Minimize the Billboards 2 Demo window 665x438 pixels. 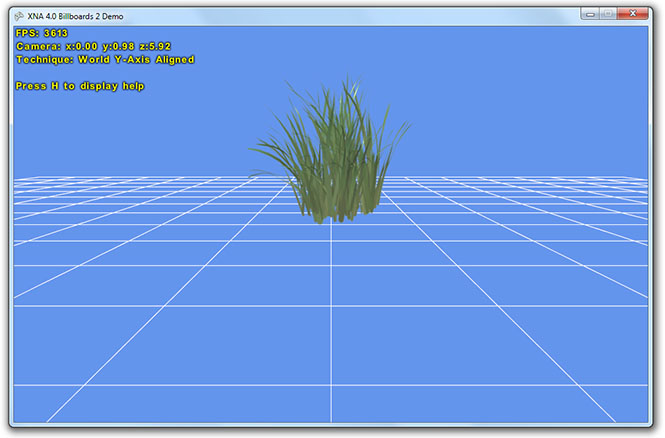click(590, 14)
